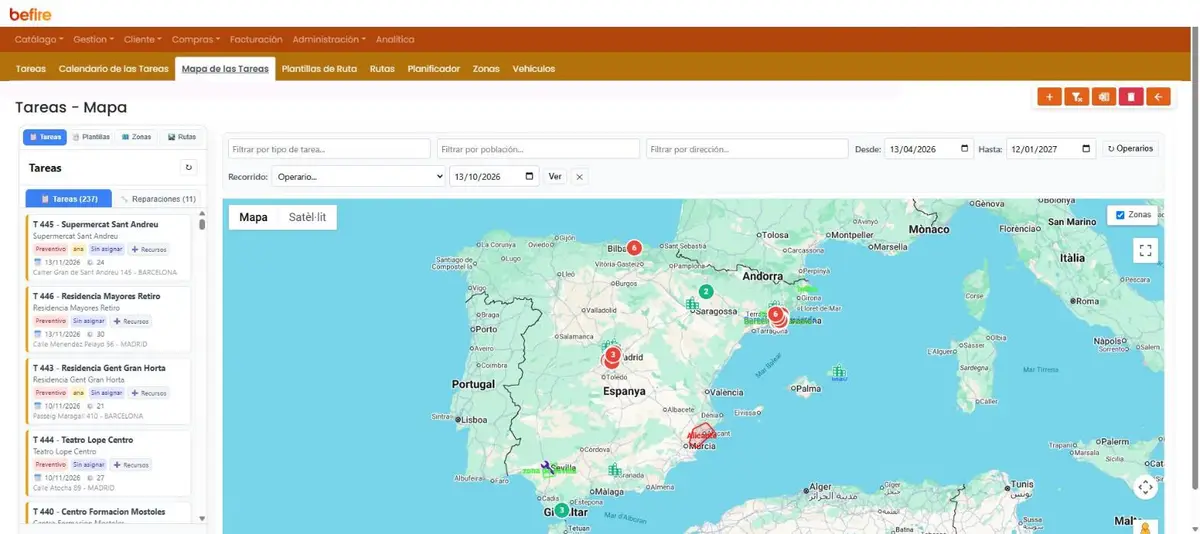This screenshot has width=1200, height=534.
Task: Click the red trash delete button
Action: (1131, 97)
